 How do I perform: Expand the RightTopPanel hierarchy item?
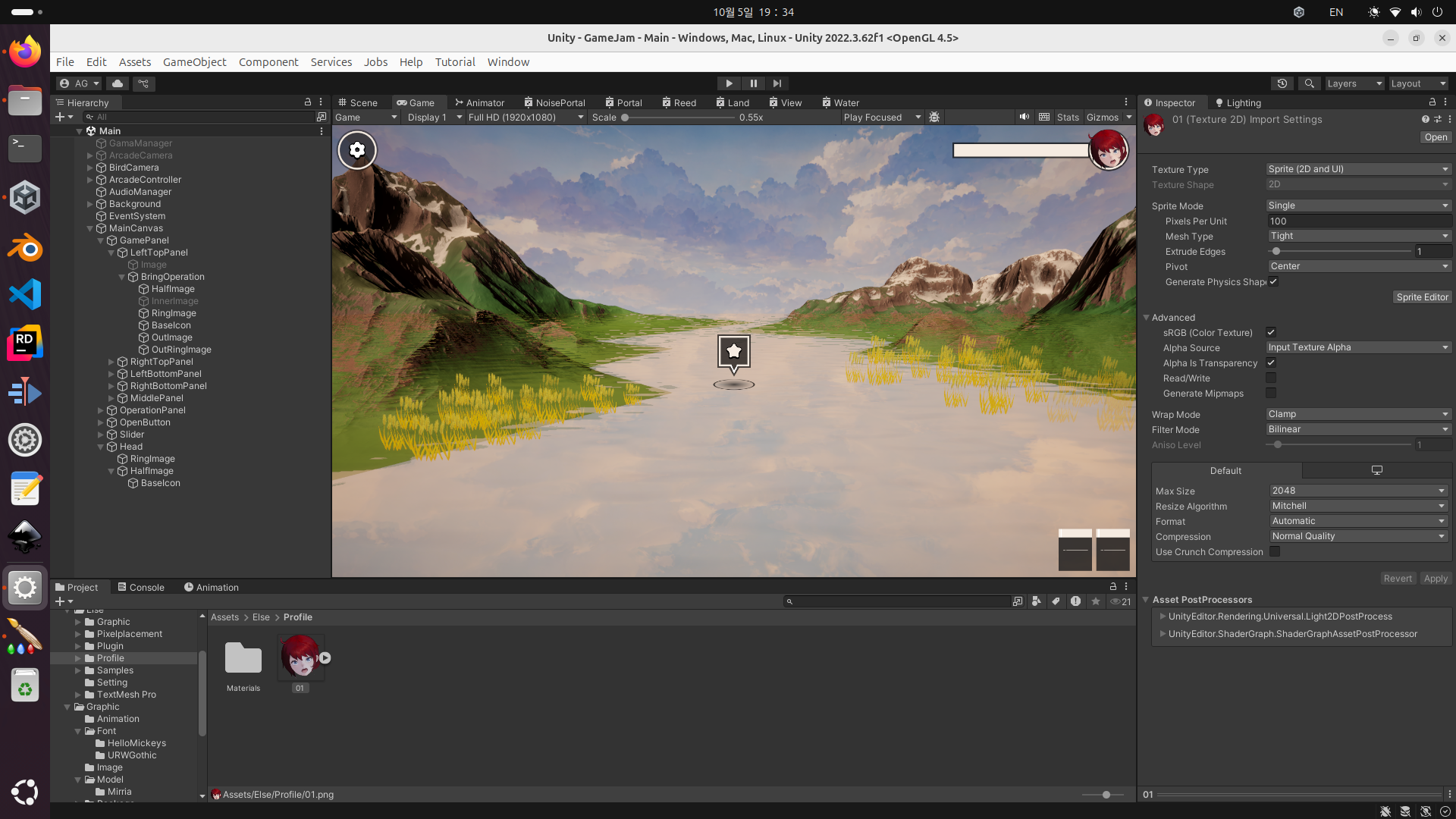coord(111,362)
